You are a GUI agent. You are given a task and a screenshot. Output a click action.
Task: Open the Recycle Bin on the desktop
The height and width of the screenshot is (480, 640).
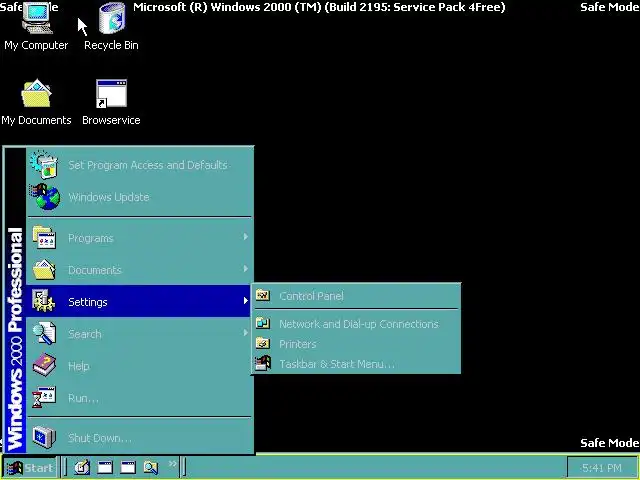111,27
